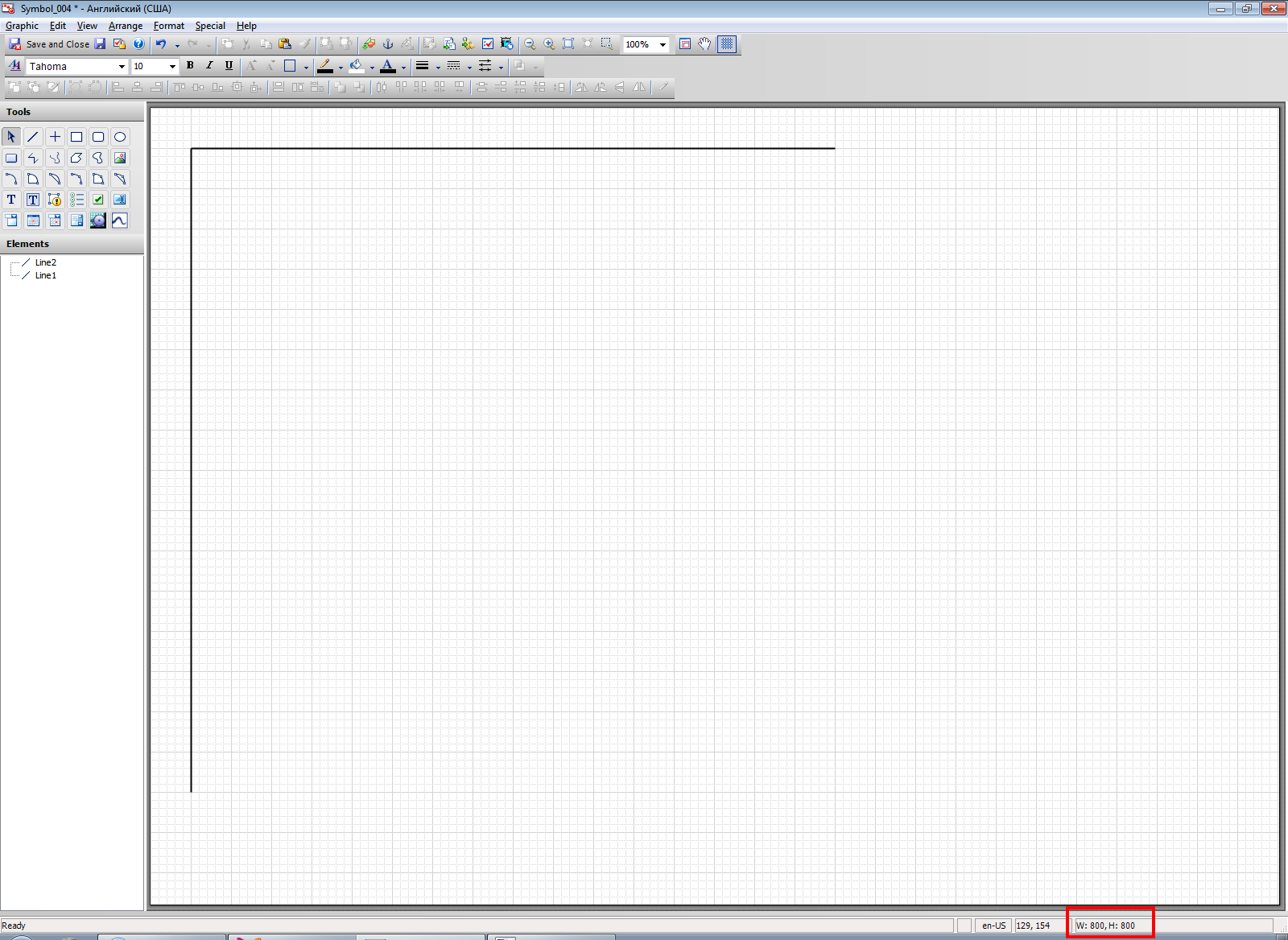Screen dimensions: 1288x940
Task: Open the line color swatch picker
Action: (x=341, y=68)
